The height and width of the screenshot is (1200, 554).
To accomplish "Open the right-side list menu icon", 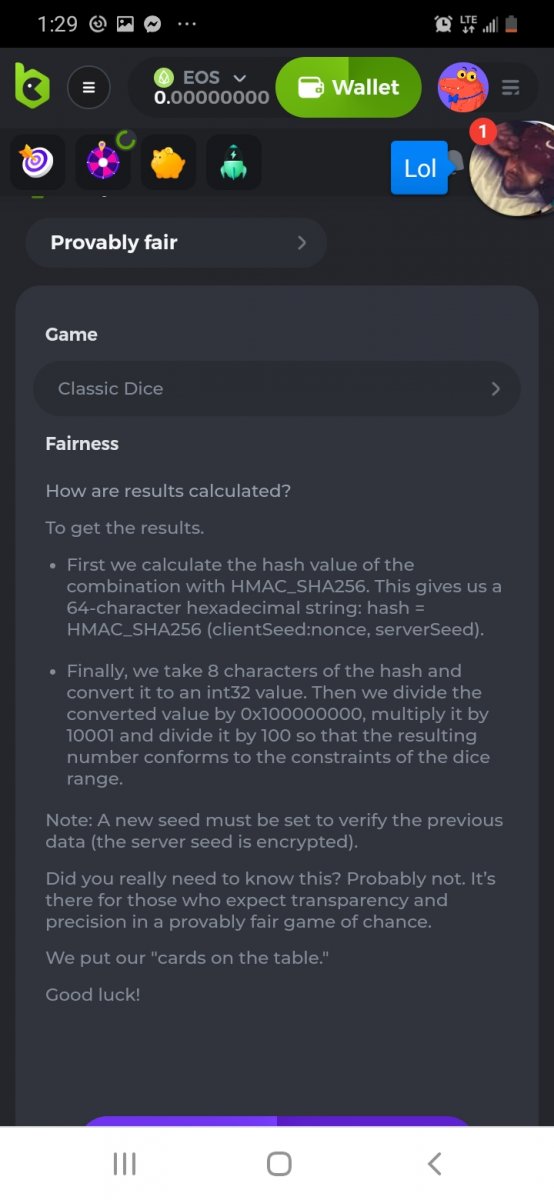I will point(511,88).
